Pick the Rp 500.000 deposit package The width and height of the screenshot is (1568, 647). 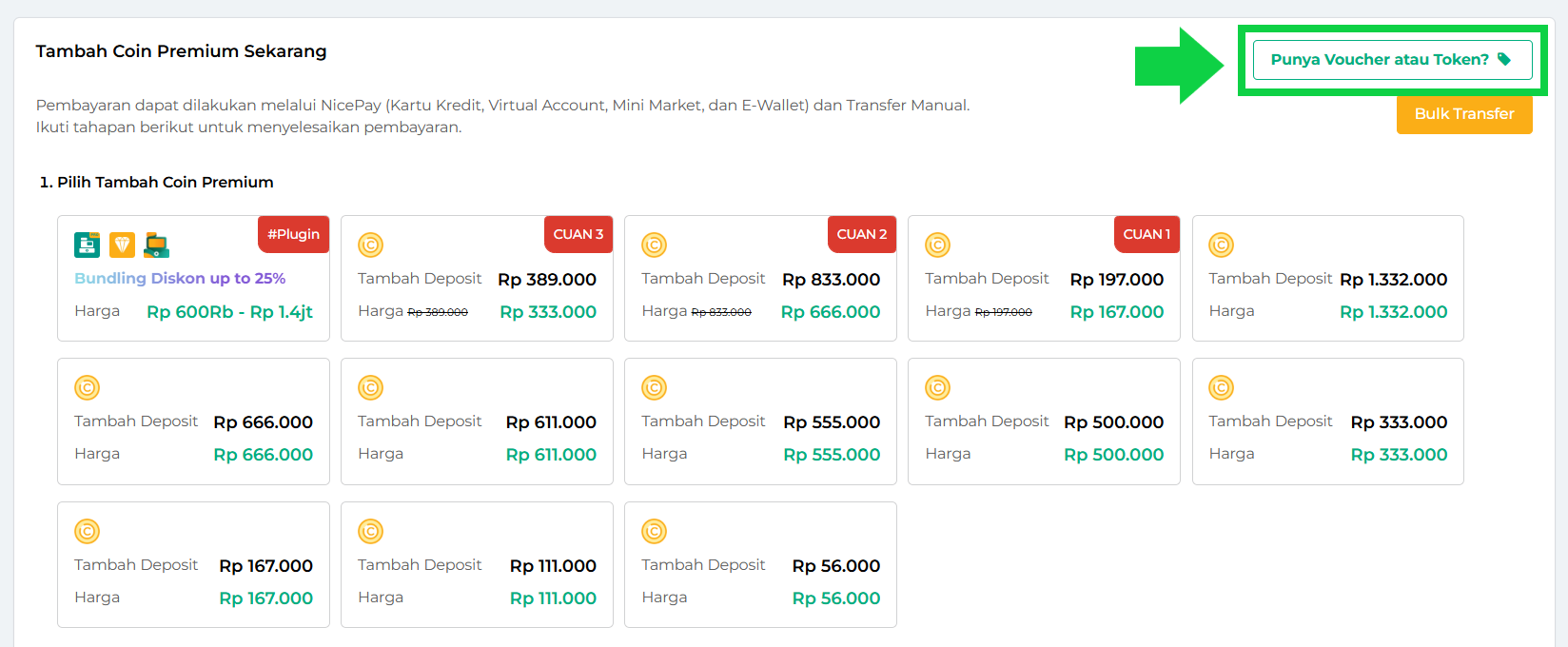[x=1044, y=422]
